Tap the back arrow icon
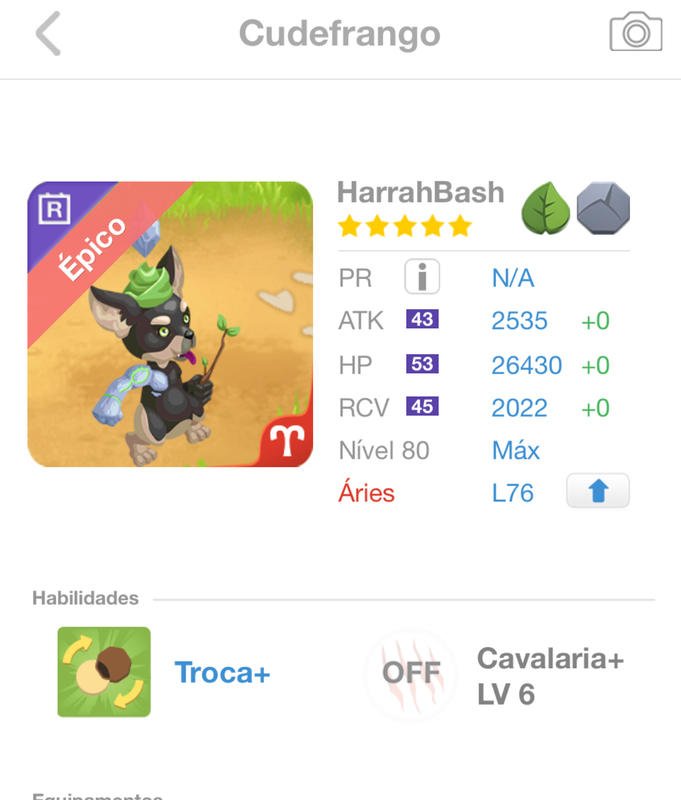 point(48,34)
